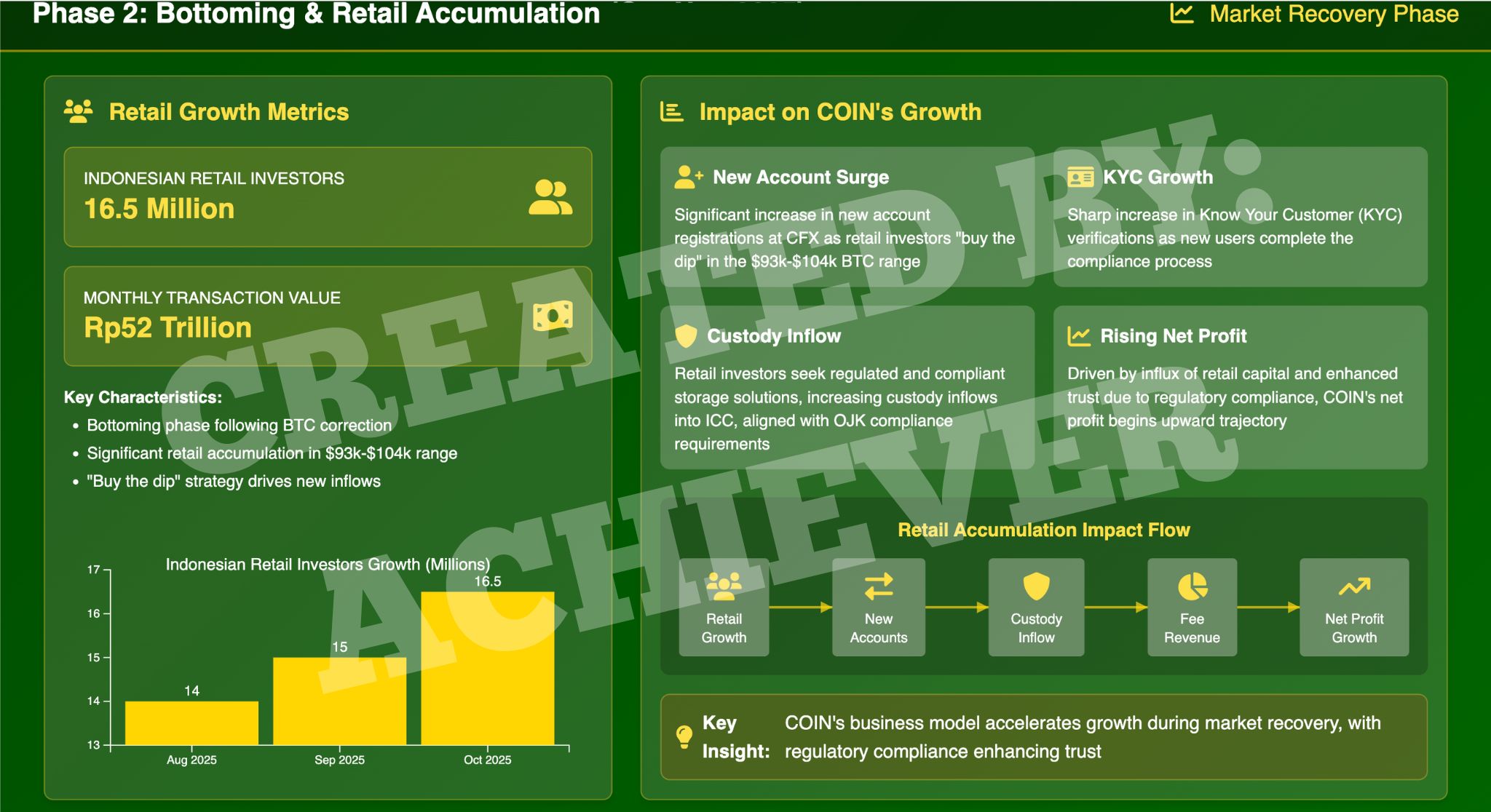Click the Net Profit Growth trend icon
The height and width of the screenshot is (812, 1491).
coord(1354,586)
